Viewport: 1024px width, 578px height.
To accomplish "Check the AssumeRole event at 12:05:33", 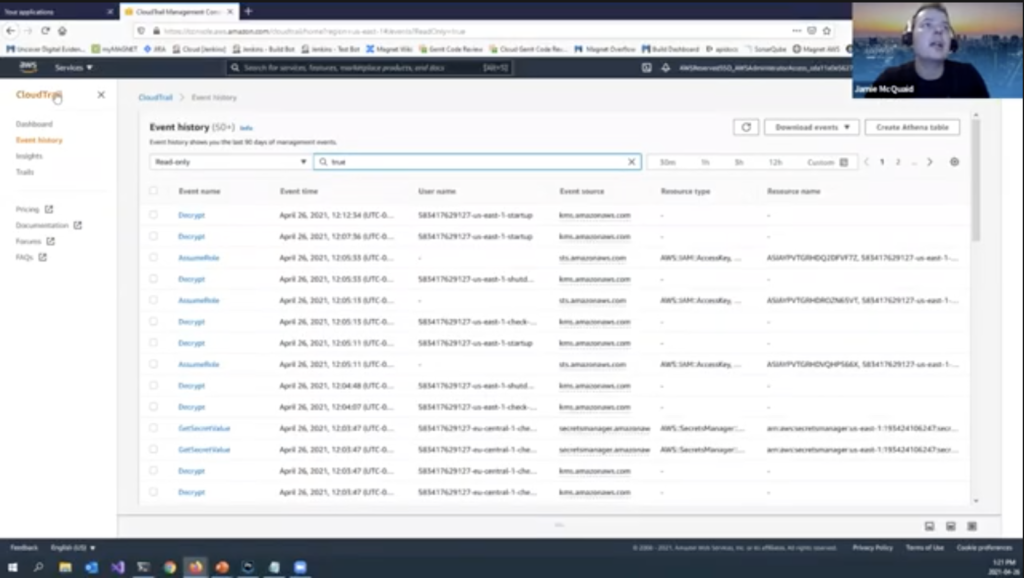I will (x=153, y=257).
